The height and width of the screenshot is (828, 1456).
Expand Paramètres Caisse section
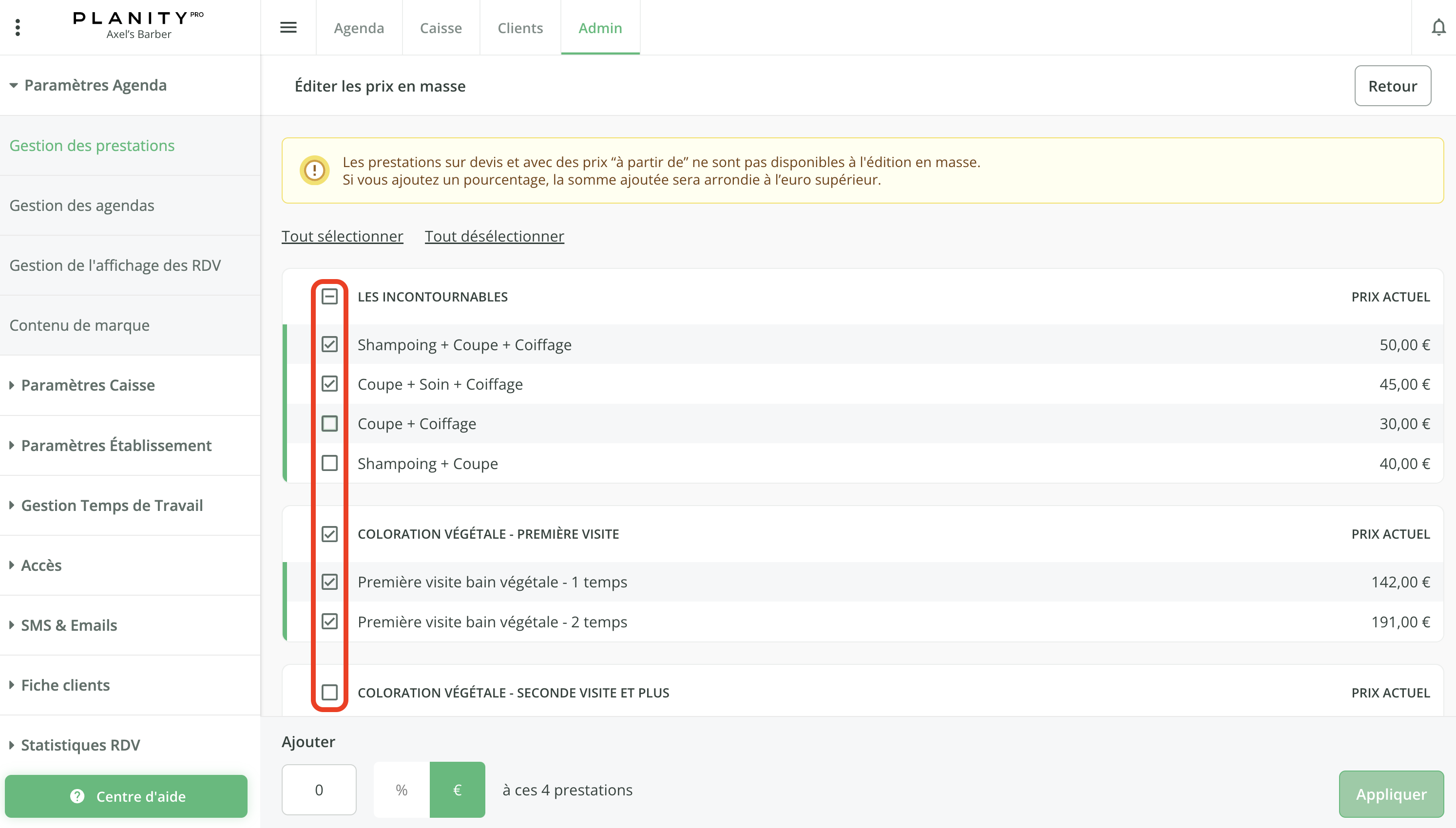click(x=88, y=385)
